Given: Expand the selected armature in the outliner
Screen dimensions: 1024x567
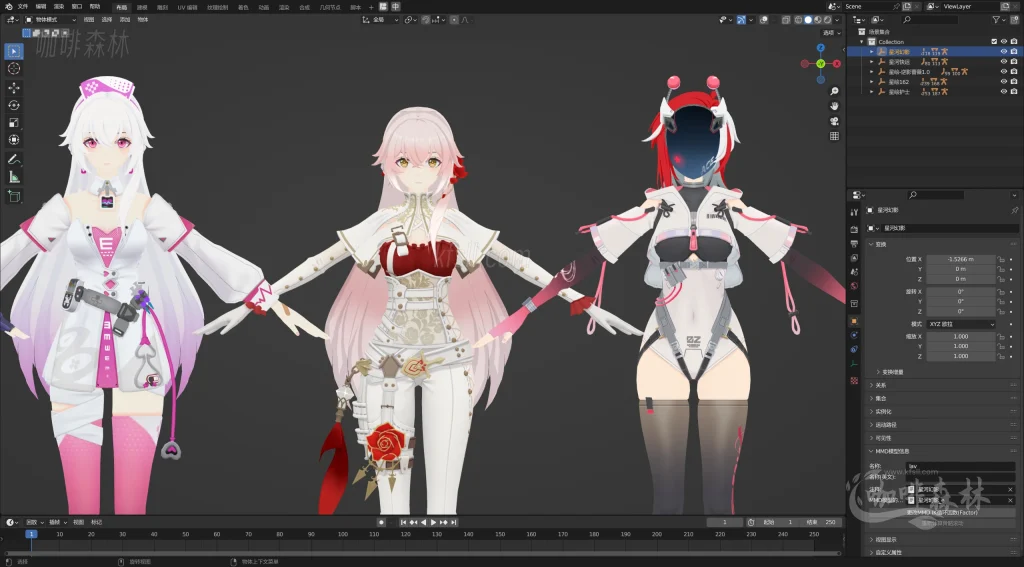Looking at the screenshot, I should click(x=872, y=52).
